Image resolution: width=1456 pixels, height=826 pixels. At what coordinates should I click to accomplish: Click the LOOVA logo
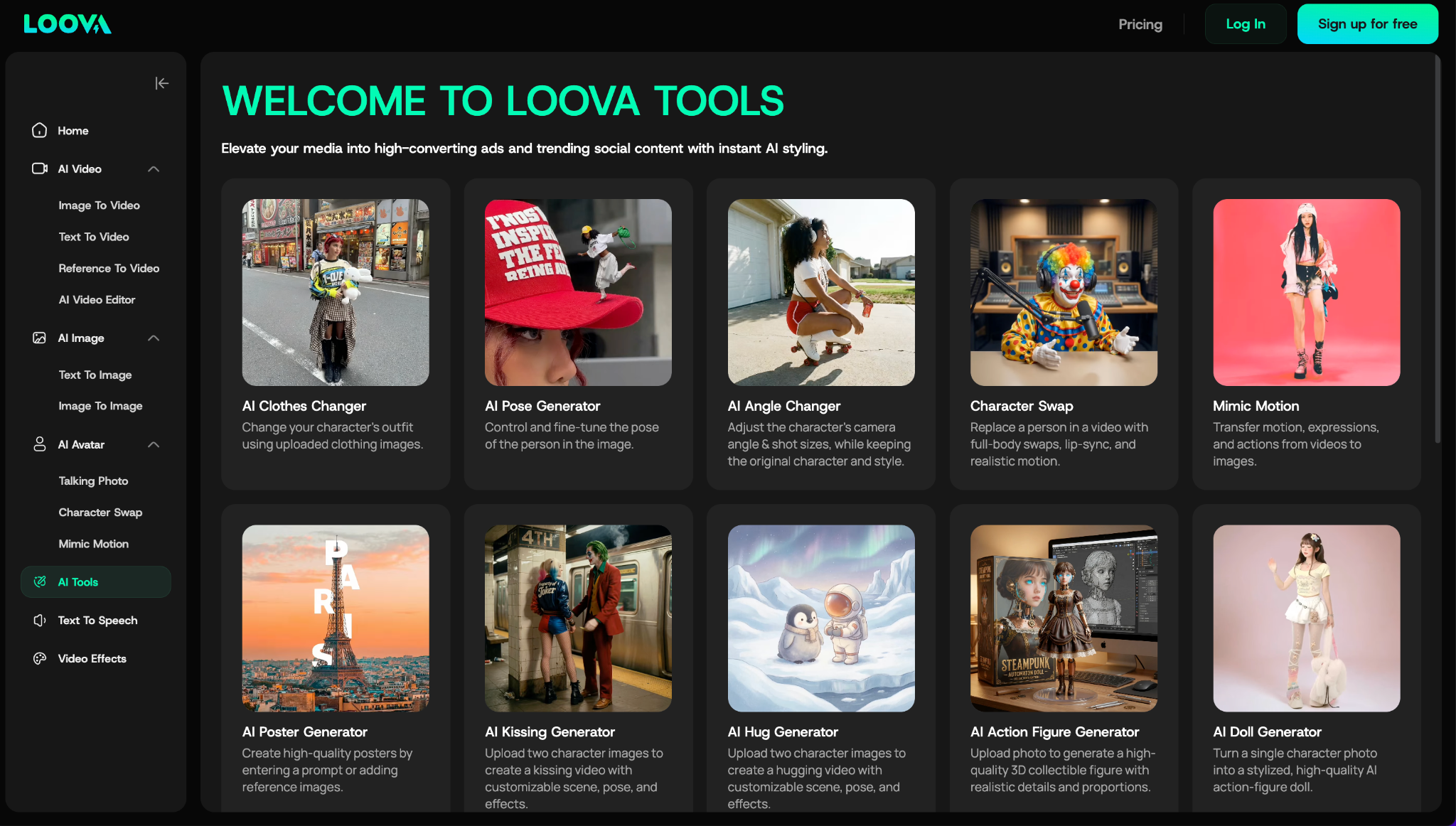point(68,24)
